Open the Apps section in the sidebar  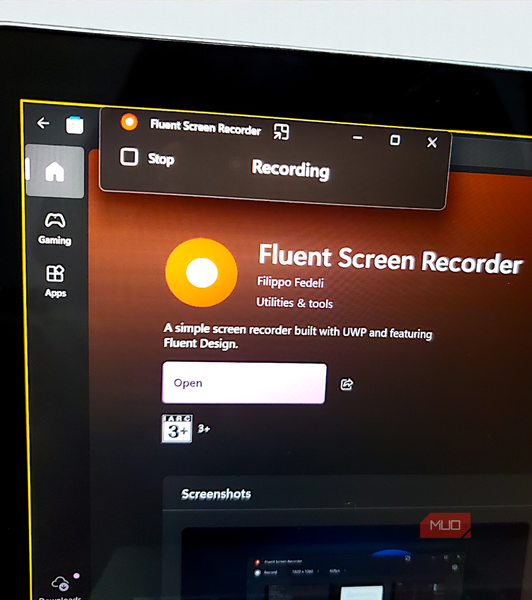pos(55,281)
